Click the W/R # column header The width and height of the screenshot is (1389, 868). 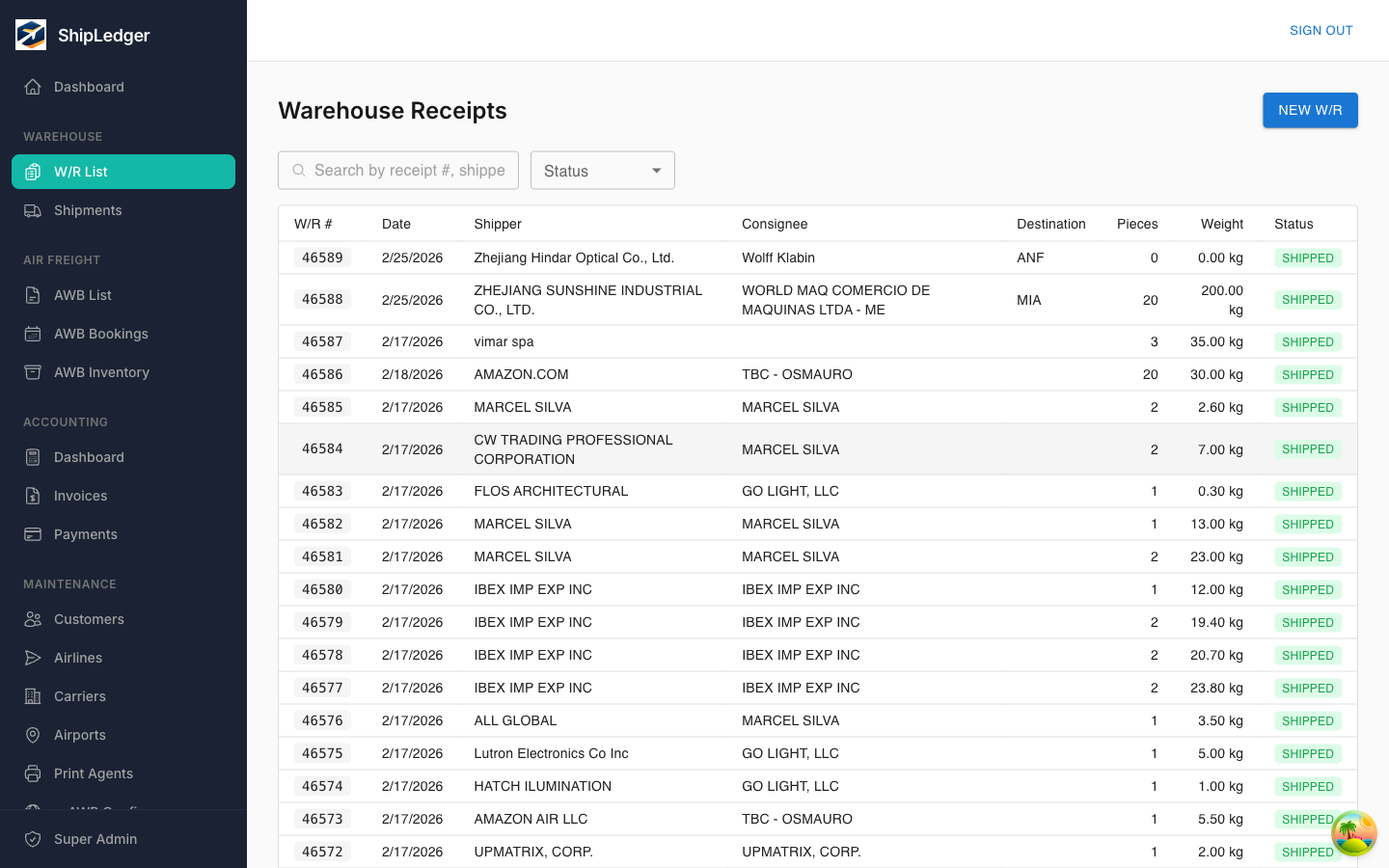[313, 224]
